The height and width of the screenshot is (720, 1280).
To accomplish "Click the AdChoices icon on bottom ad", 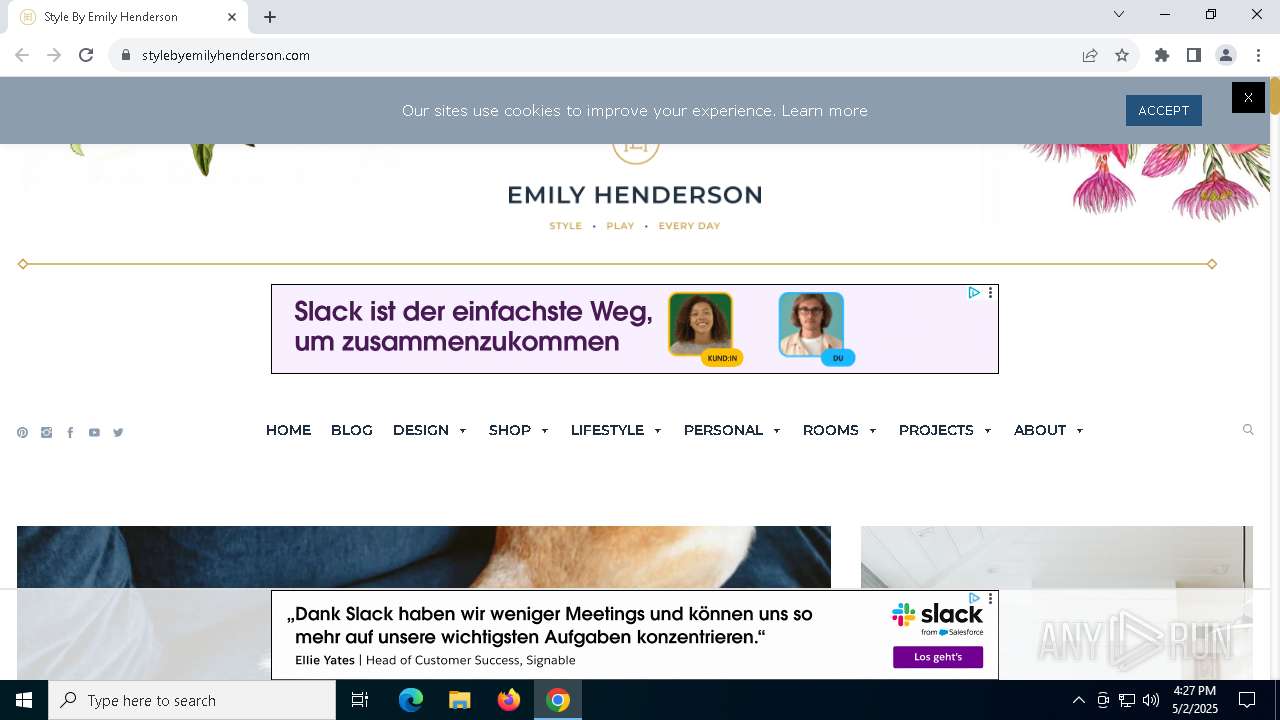I will click(974, 599).
